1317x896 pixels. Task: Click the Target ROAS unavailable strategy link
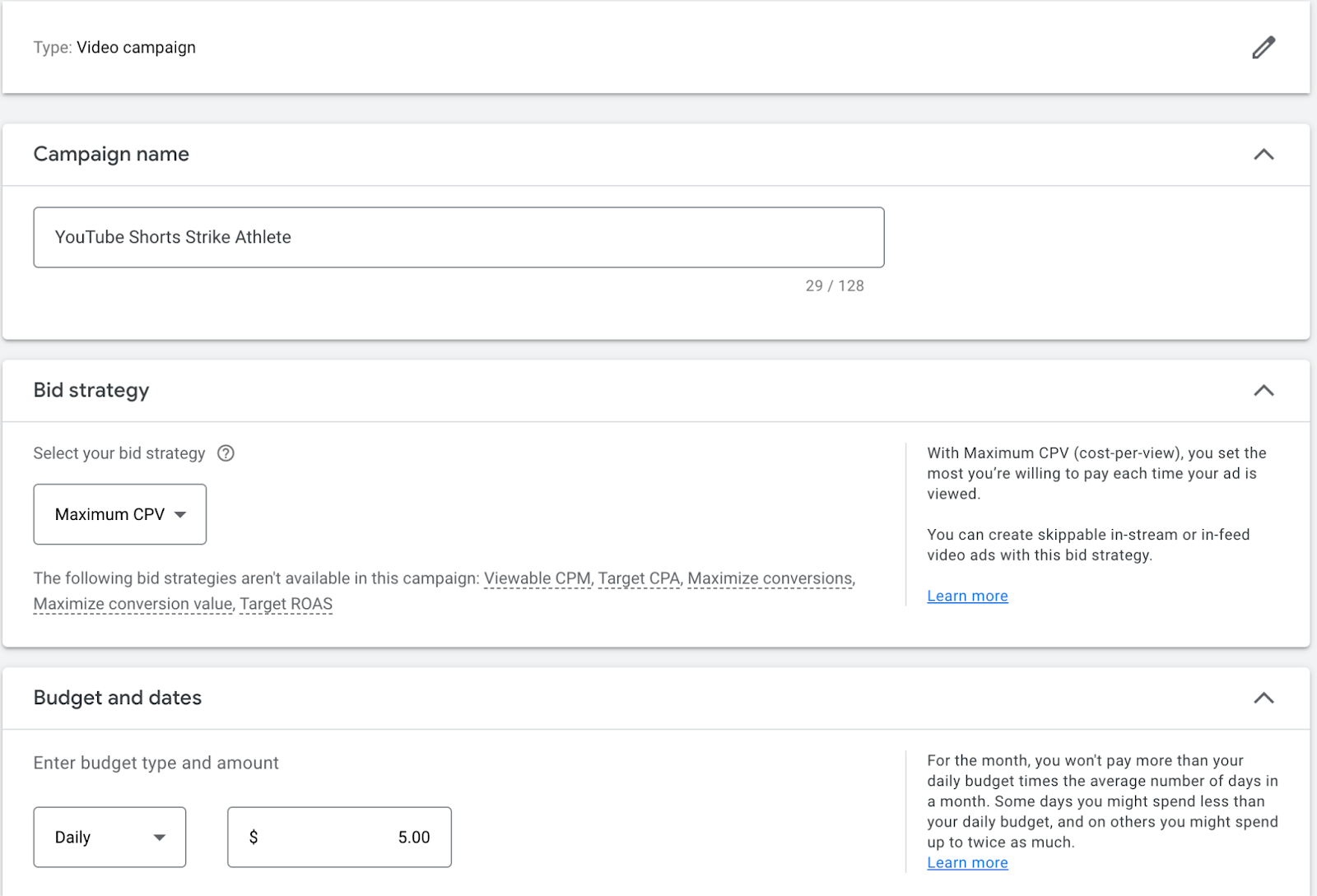pos(286,604)
